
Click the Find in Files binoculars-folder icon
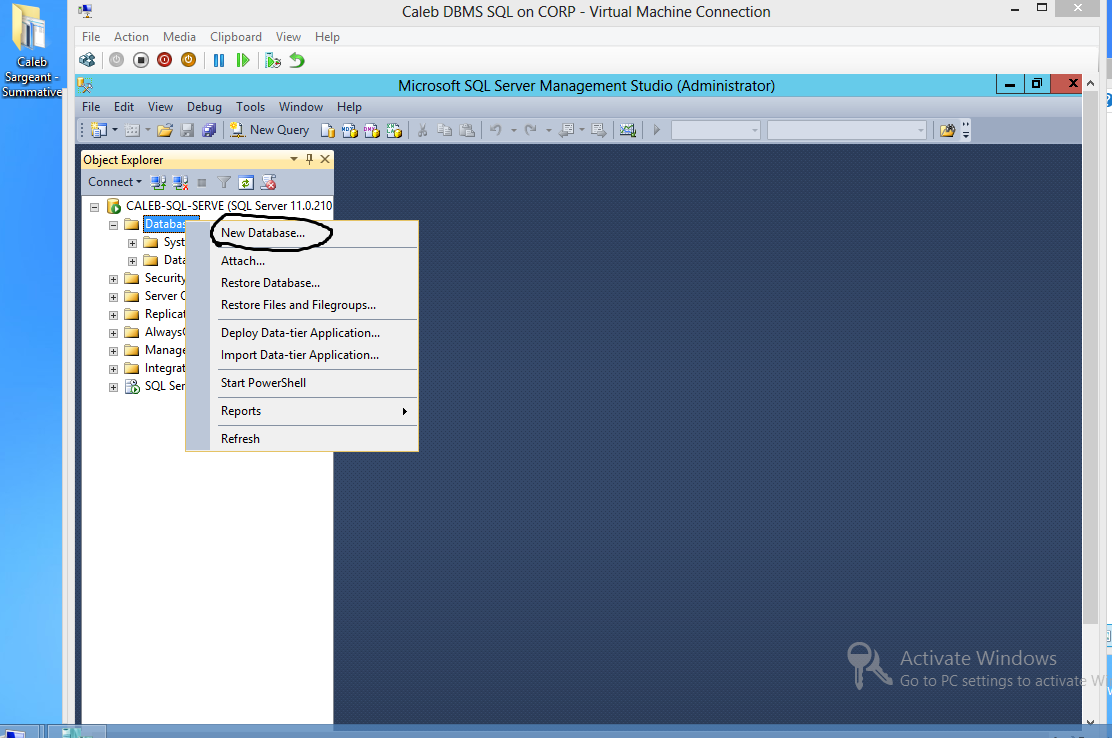point(947,130)
